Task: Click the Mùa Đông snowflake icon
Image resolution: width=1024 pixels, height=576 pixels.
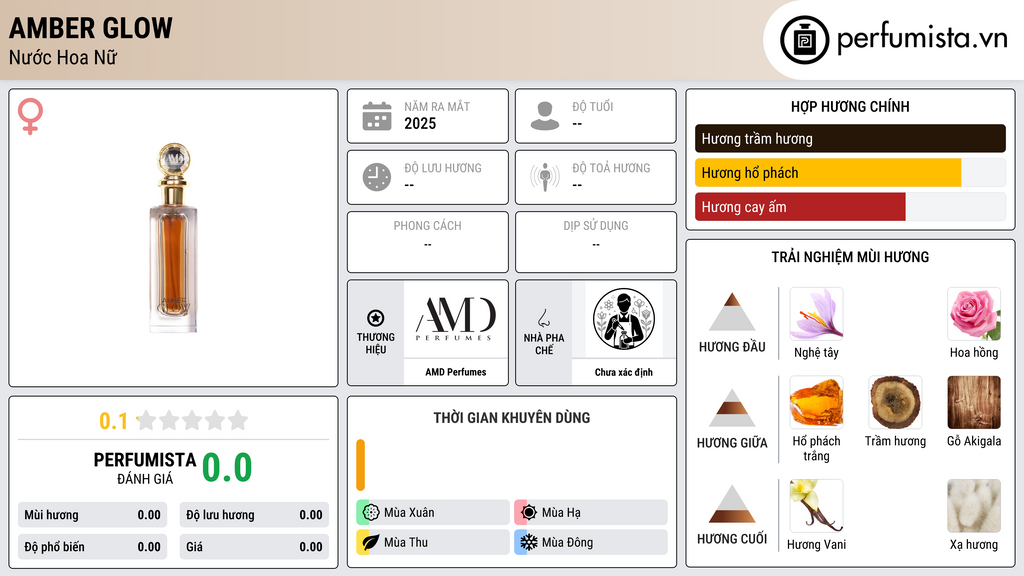Action: click(x=529, y=542)
